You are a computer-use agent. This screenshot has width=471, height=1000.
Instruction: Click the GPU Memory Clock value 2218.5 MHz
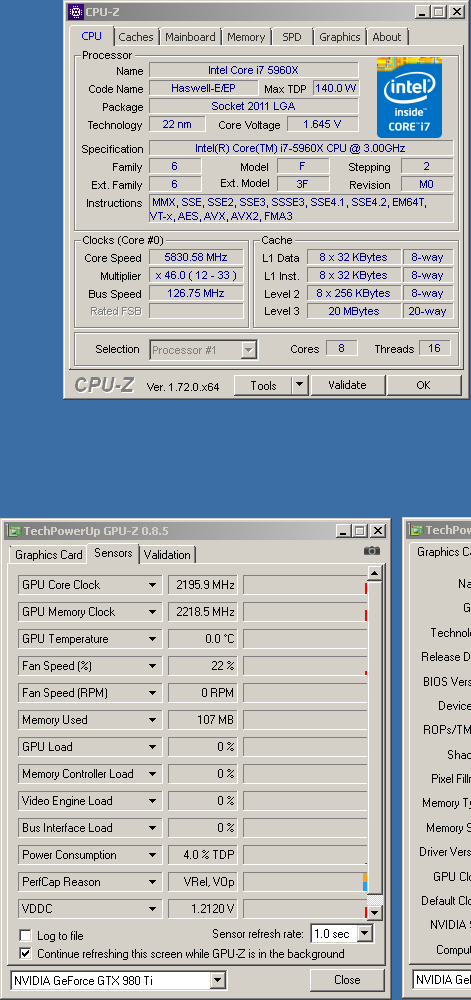pyautogui.click(x=203, y=612)
